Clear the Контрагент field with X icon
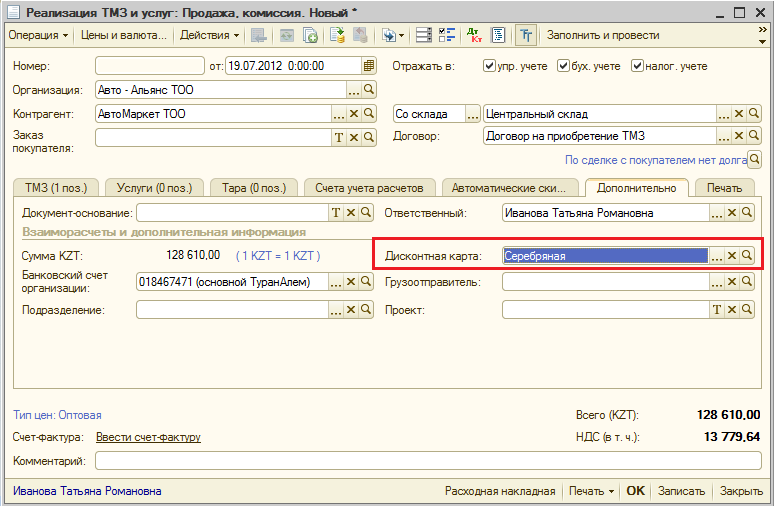Viewport: 774px width, 506px height. tap(353, 114)
